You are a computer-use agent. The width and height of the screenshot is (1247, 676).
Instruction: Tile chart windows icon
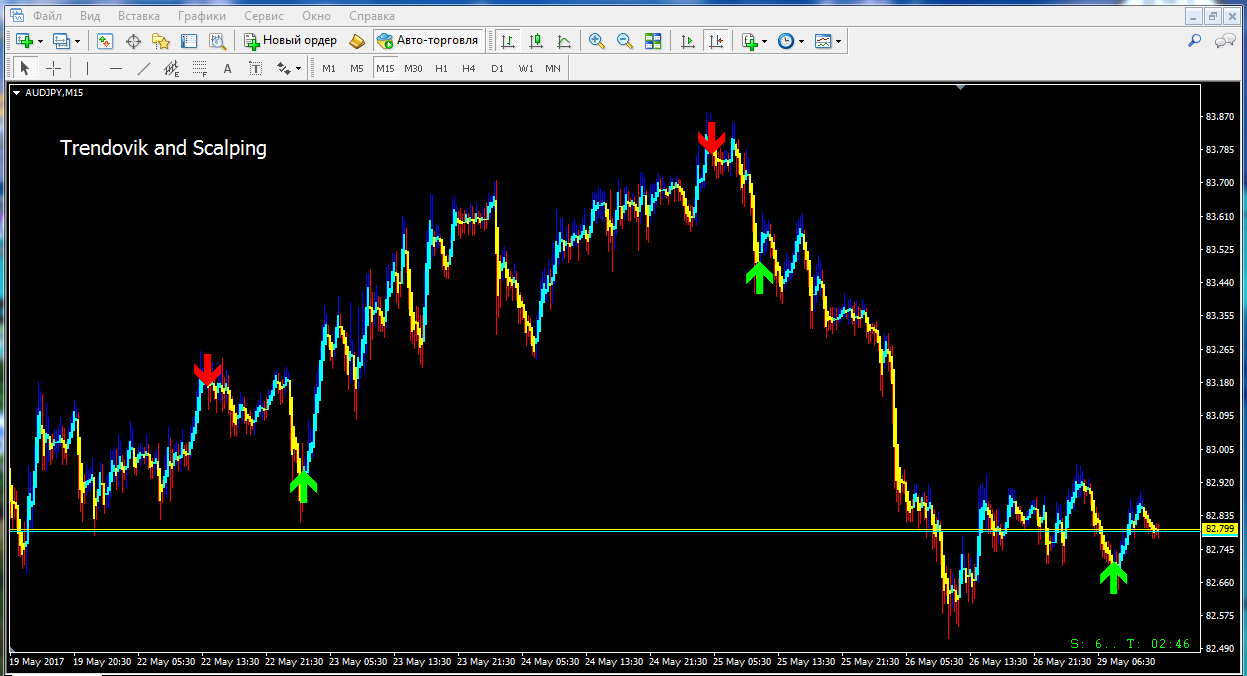[x=653, y=41]
